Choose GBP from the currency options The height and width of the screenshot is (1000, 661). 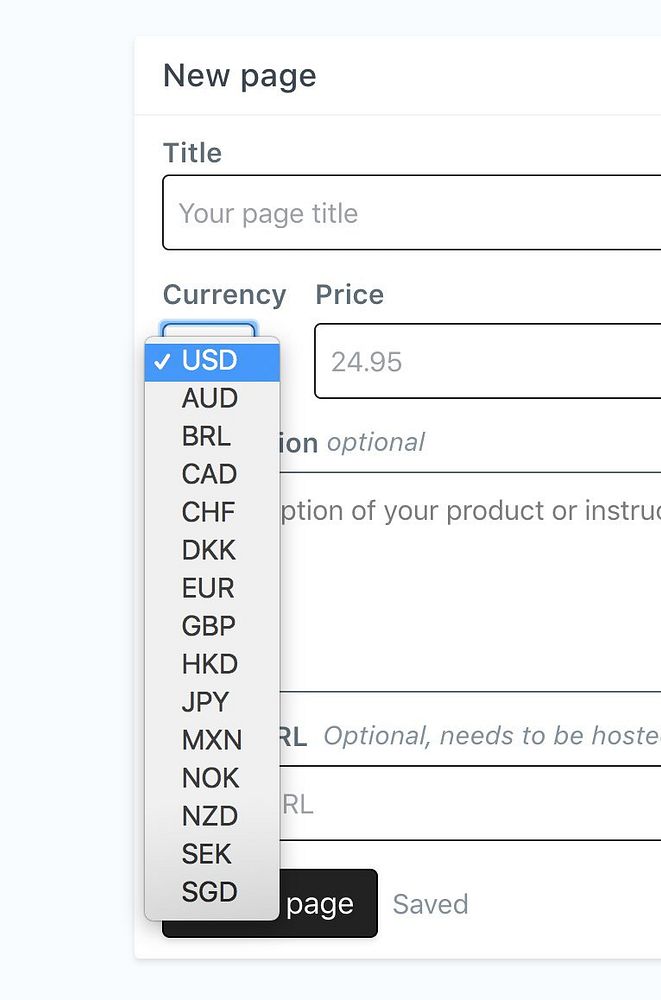(x=209, y=626)
